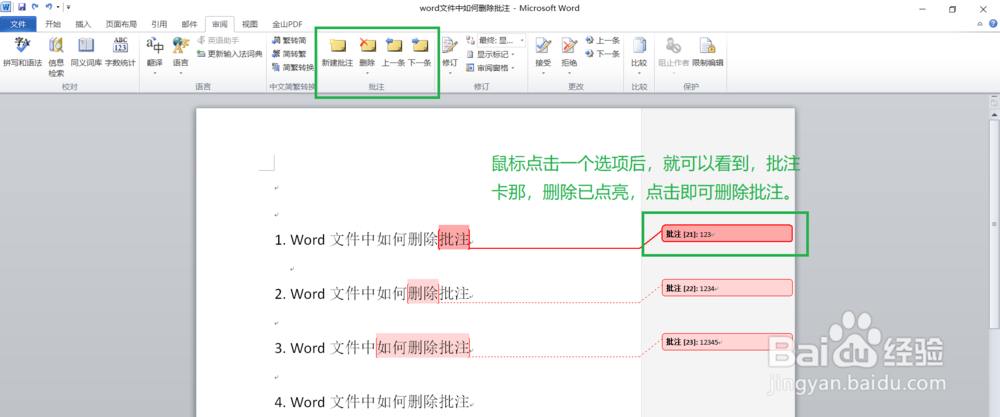
Task: Select comment balloon containing 12345
Action: [x=727, y=342]
